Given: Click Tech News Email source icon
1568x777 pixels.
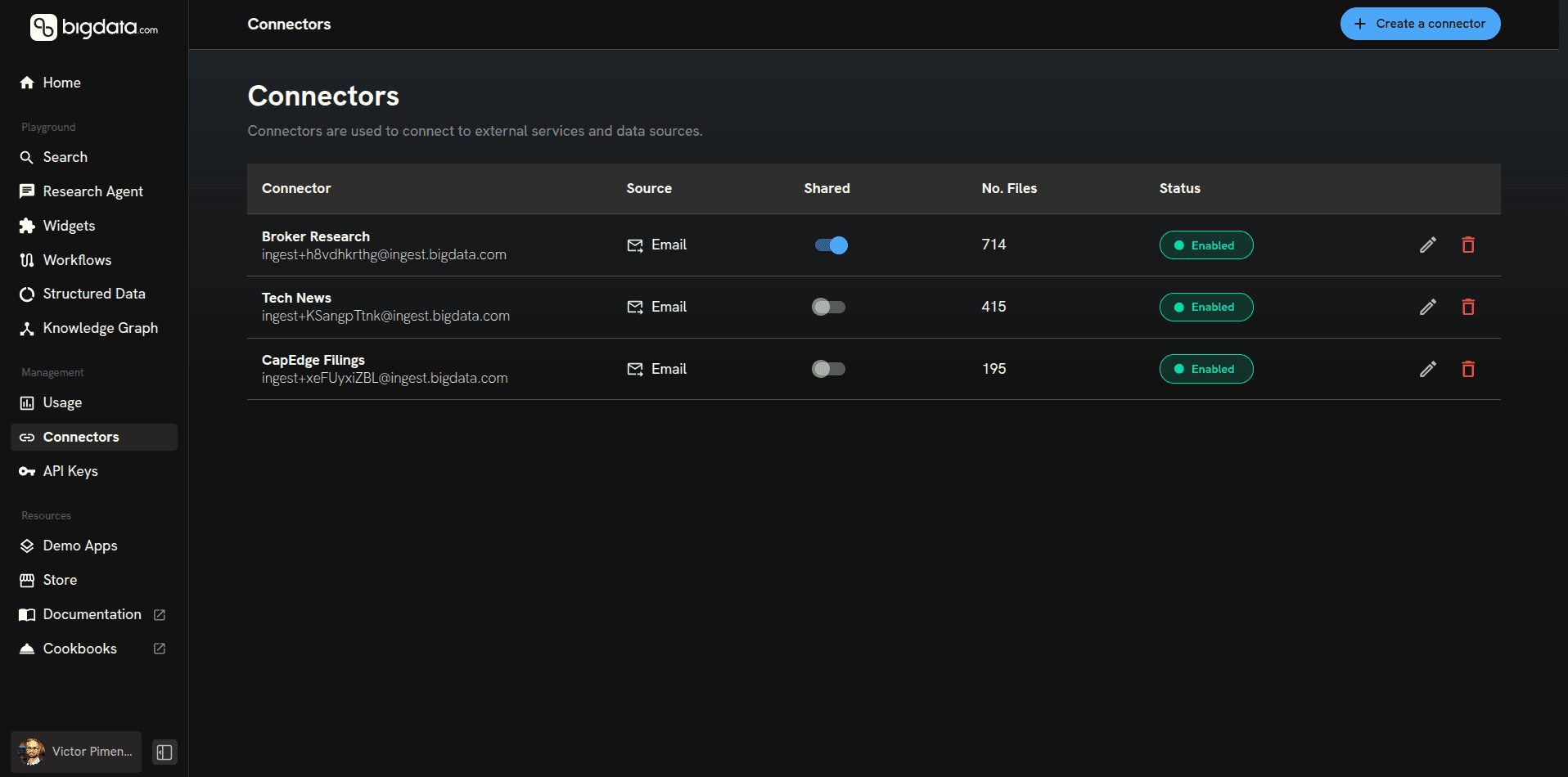Looking at the screenshot, I should pyautogui.click(x=635, y=307).
